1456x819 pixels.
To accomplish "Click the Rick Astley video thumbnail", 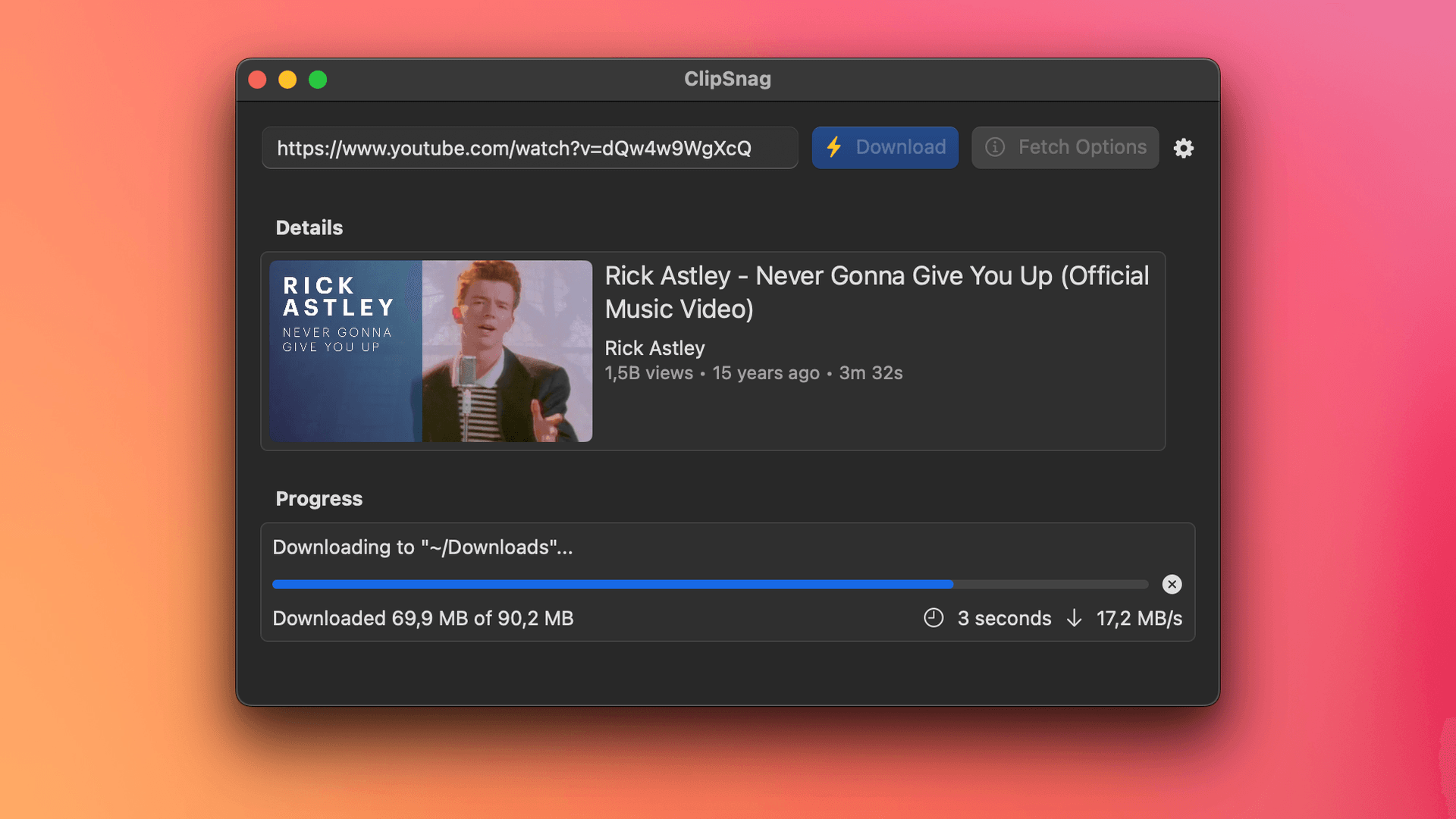I will point(431,351).
